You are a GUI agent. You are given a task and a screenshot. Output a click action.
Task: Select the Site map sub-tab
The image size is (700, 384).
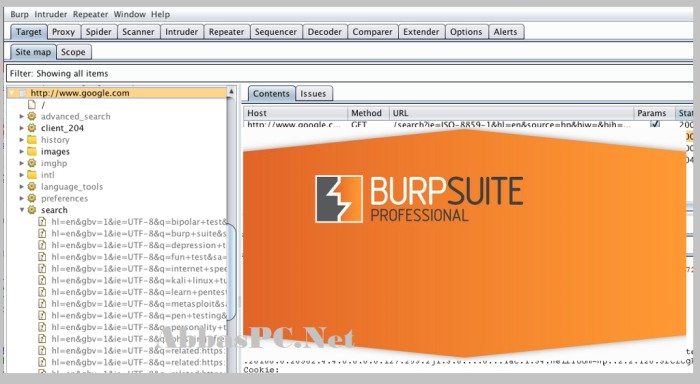coord(33,52)
